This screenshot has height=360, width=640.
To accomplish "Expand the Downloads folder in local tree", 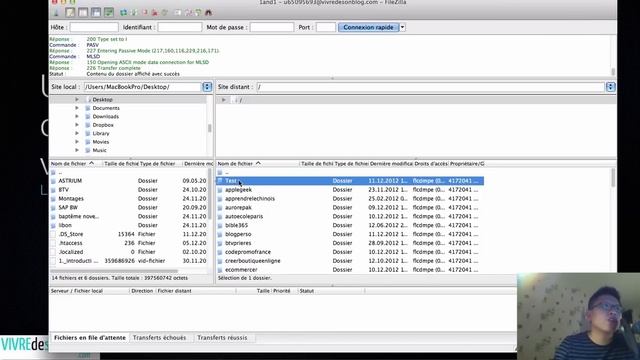I will pos(77,116).
